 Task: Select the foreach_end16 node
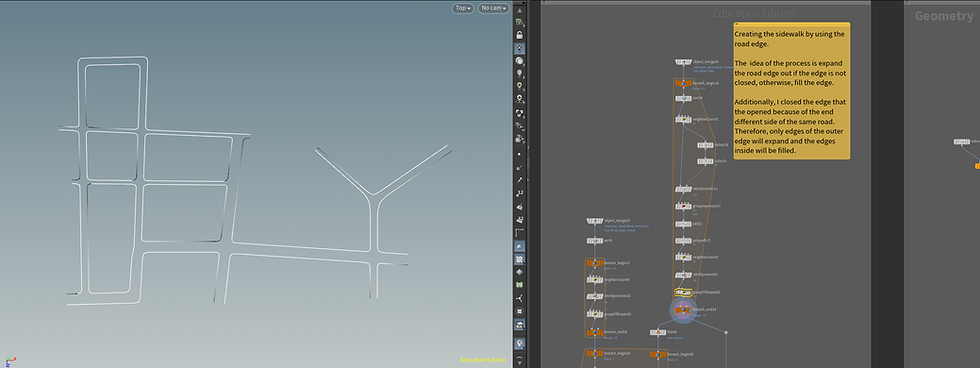[595, 332]
